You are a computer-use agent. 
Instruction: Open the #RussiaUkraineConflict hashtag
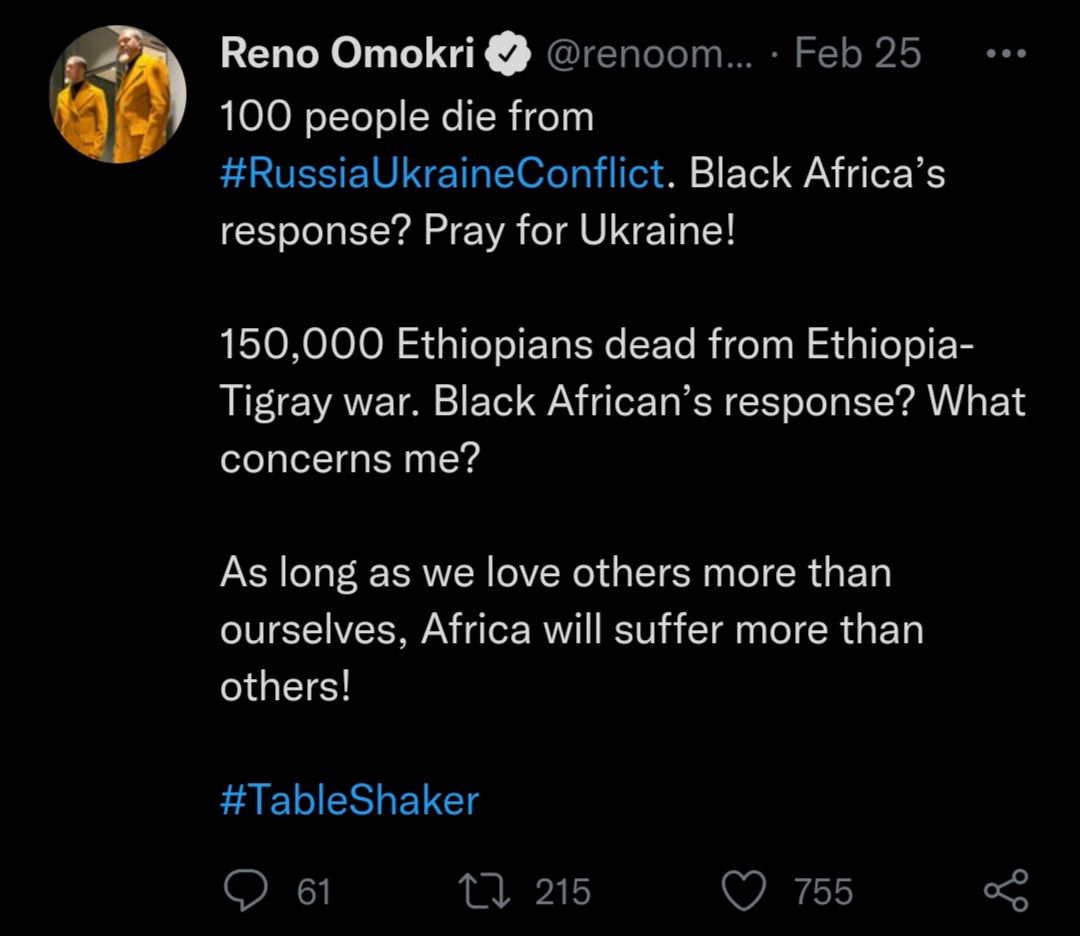click(x=442, y=174)
